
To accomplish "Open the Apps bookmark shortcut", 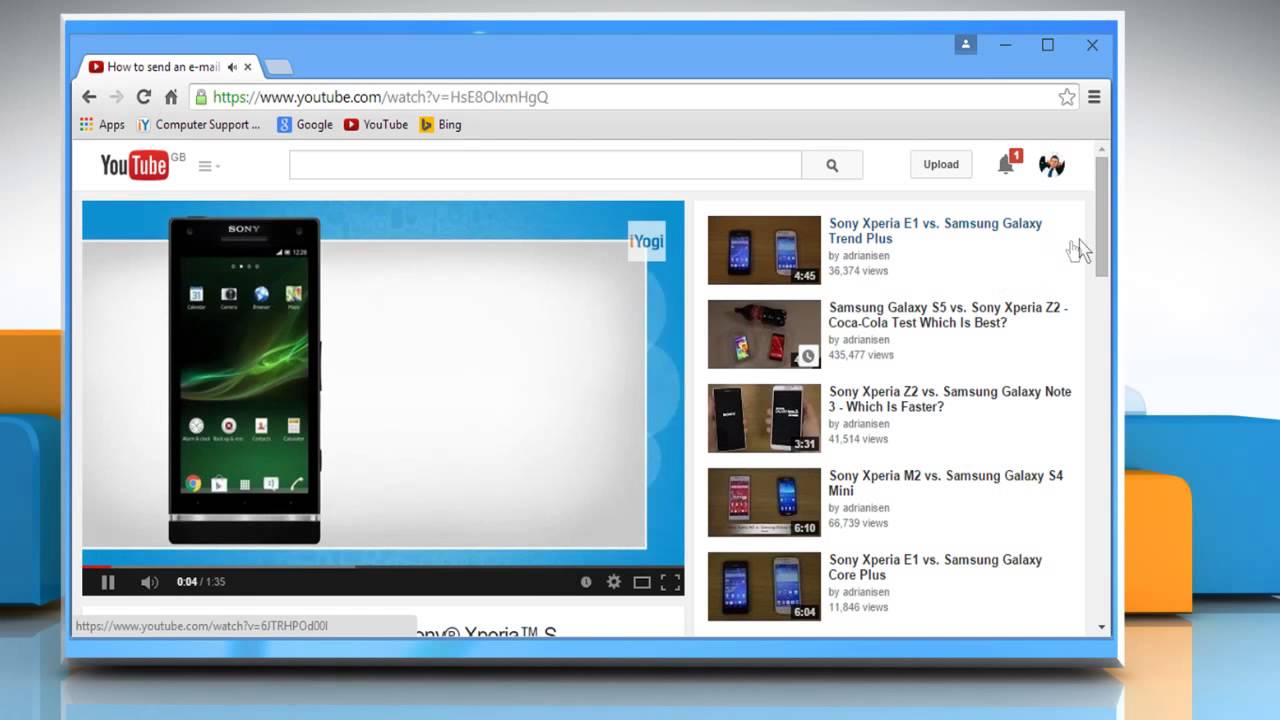I will [102, 125].
